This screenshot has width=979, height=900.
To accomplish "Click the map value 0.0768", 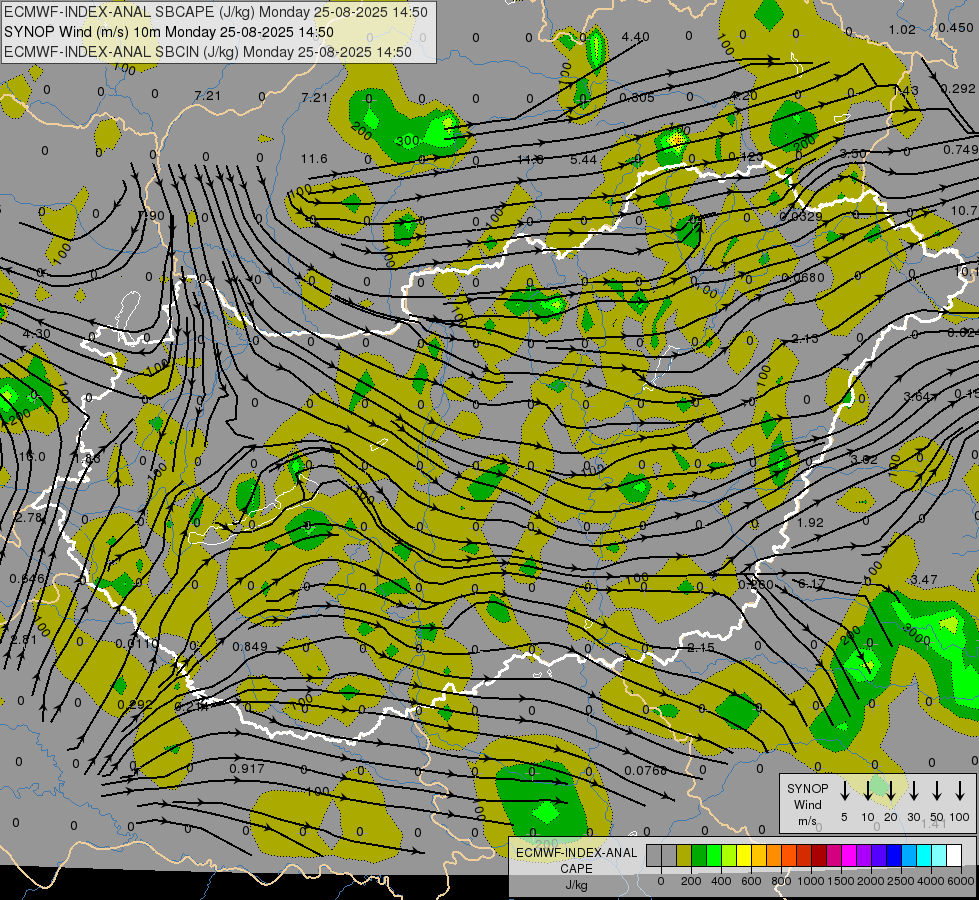I will tap(646, 771).
